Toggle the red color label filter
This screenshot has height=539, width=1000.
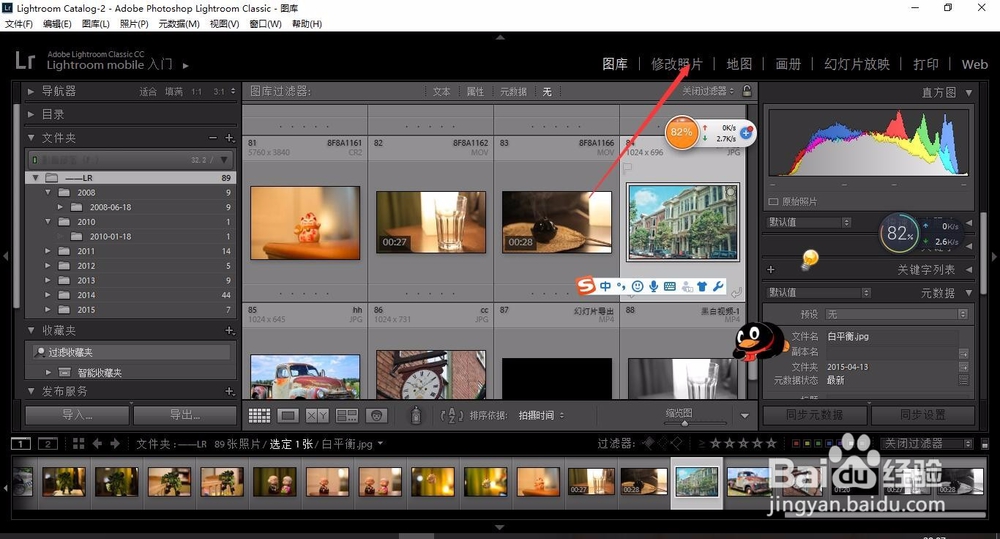tap(795, 443)
